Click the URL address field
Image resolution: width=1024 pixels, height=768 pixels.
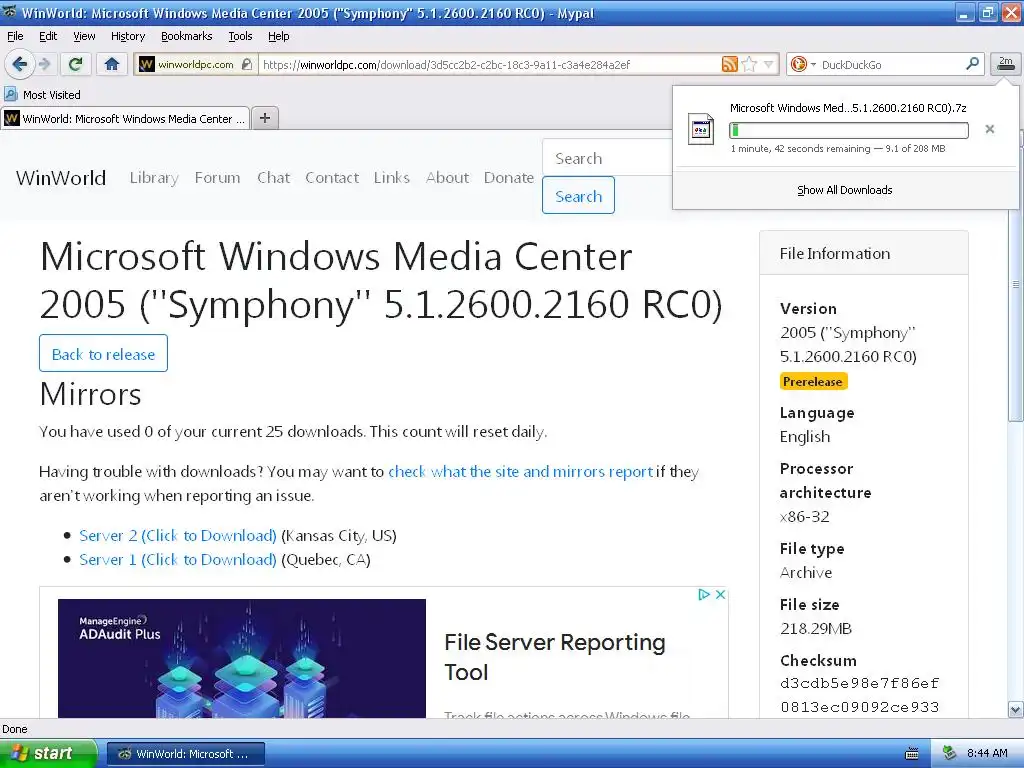488,64
